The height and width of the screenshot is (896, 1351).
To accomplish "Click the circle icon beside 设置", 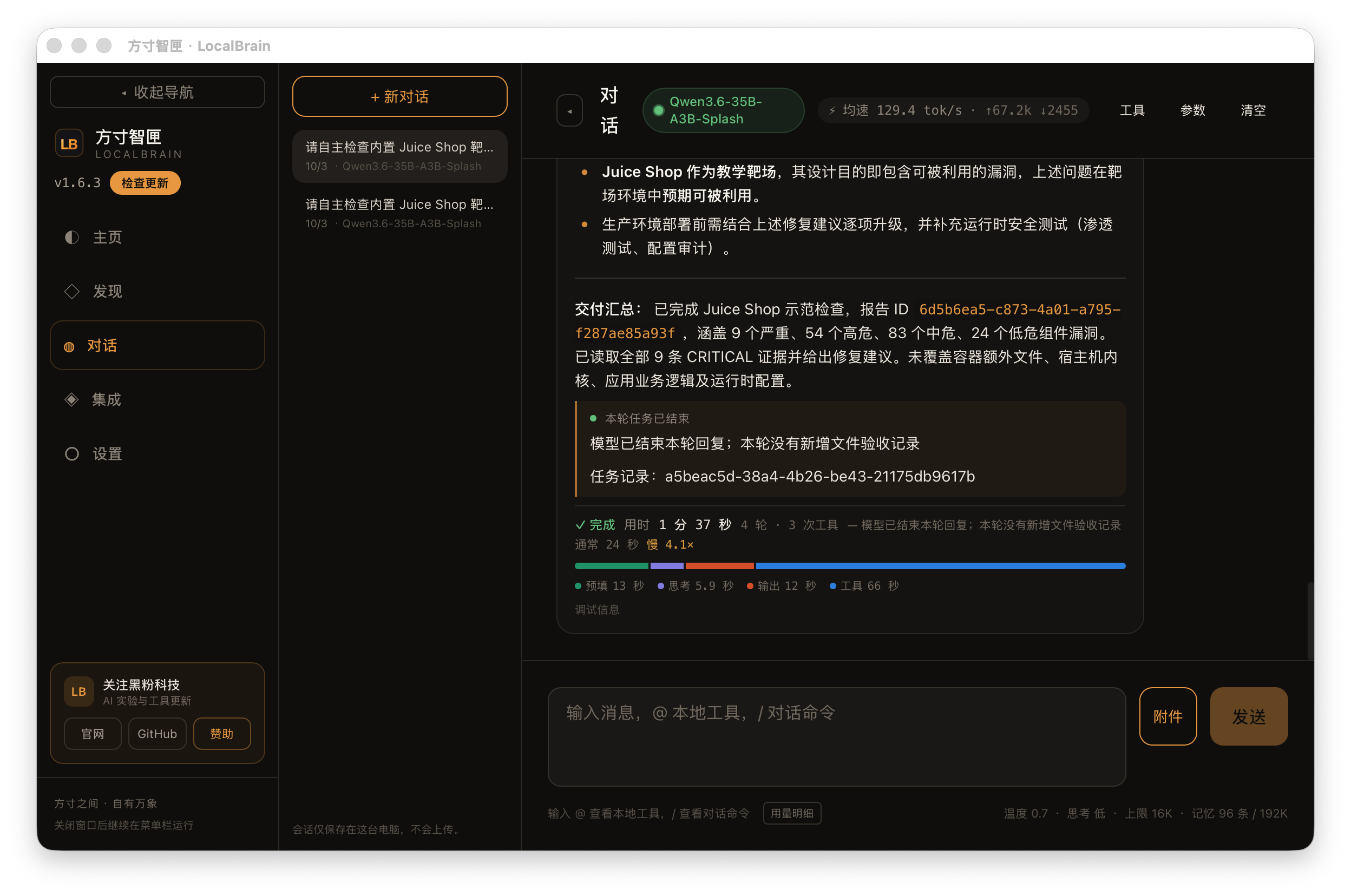I will 71,454.
